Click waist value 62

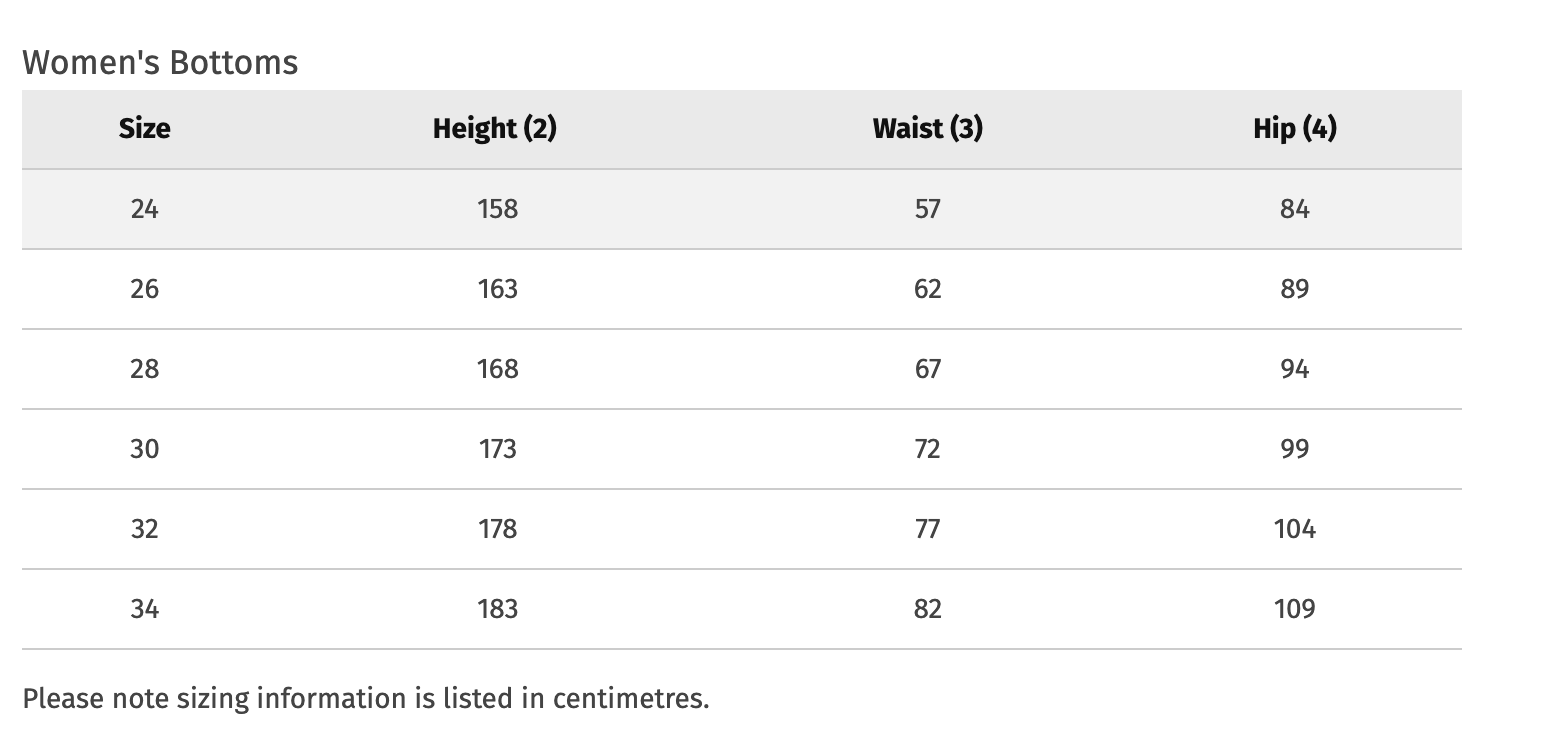pyautogui.click(x=927, y=289)
